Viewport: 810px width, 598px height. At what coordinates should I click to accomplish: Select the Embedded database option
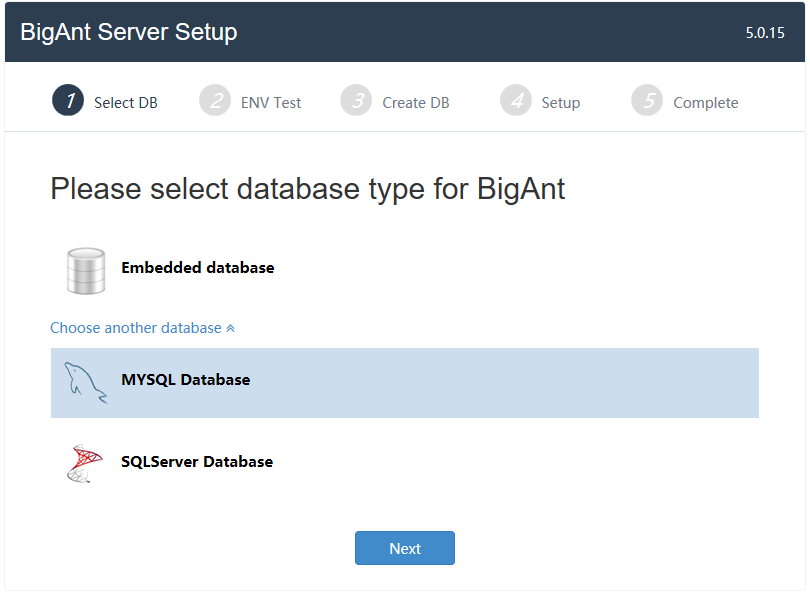coord(197,268)
